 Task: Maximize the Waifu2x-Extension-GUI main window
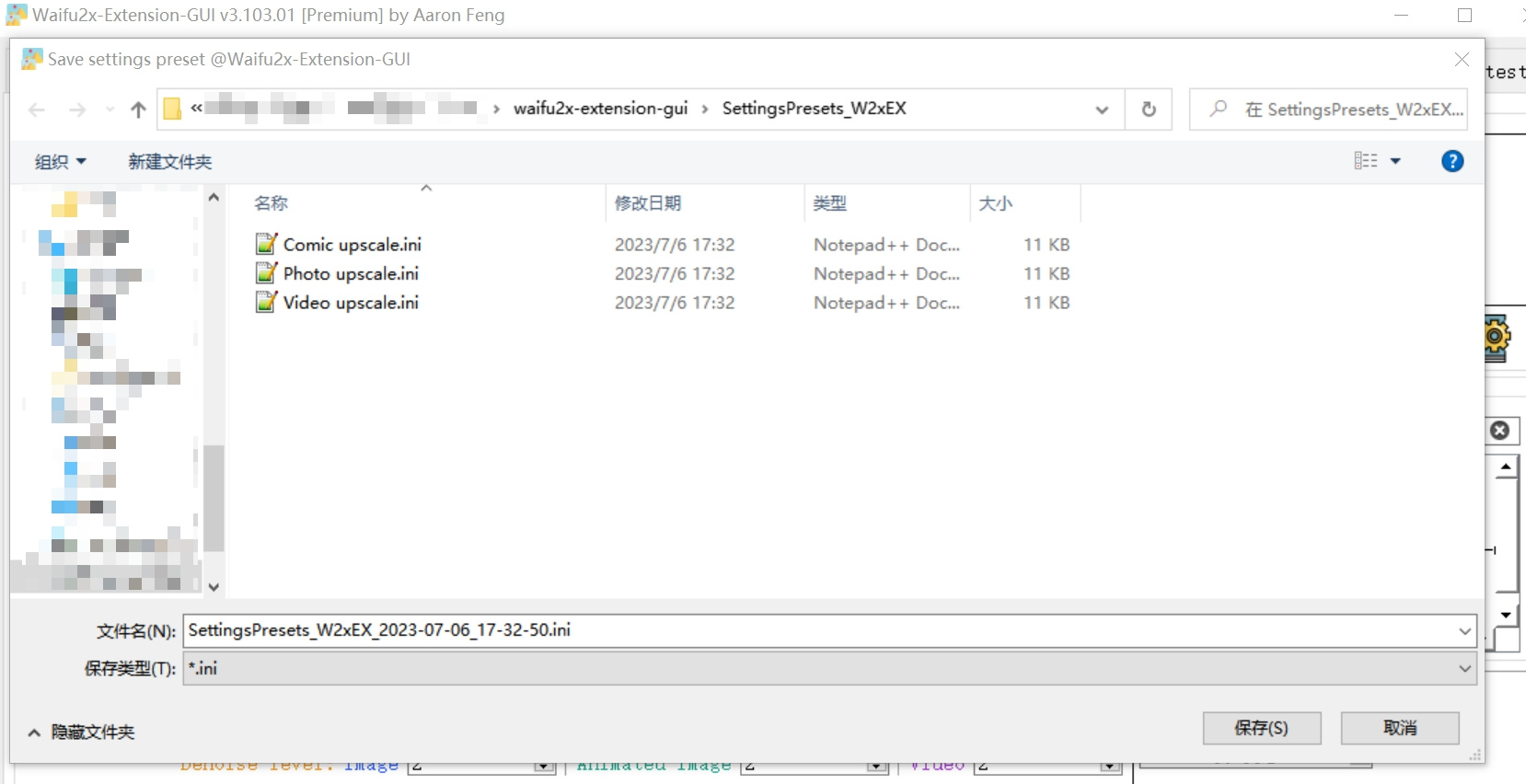click(1465, 15)
